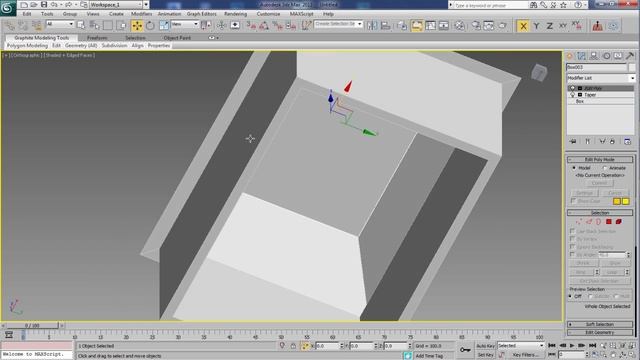Image resolution: width=640 pixels, height=360 pixels.
Task: Toggle the Percent Snap icon
Action: (x=278, y=26)
